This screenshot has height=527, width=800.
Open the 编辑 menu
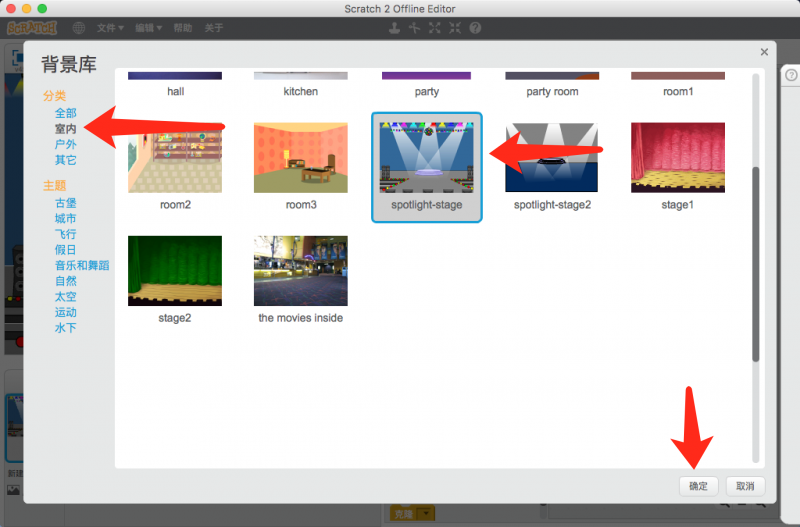(x=148, y=28)
